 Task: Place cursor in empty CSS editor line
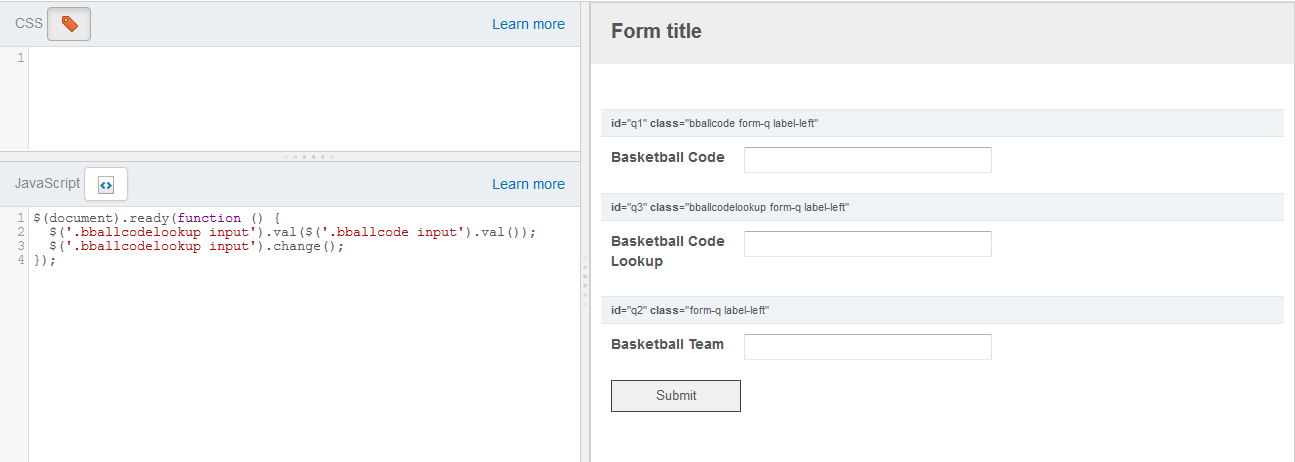point(304,58)
